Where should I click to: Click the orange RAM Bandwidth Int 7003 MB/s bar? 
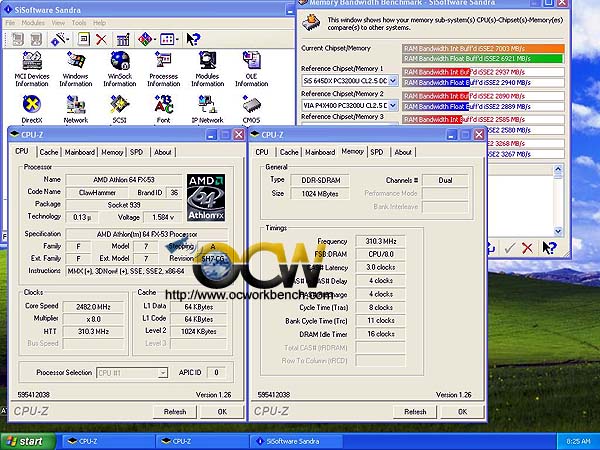point(483,49)
